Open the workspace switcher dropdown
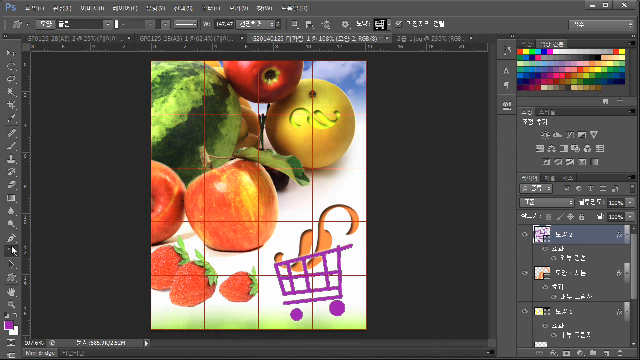This screenshot has width=640, height=360. click(x=601, y=25)
